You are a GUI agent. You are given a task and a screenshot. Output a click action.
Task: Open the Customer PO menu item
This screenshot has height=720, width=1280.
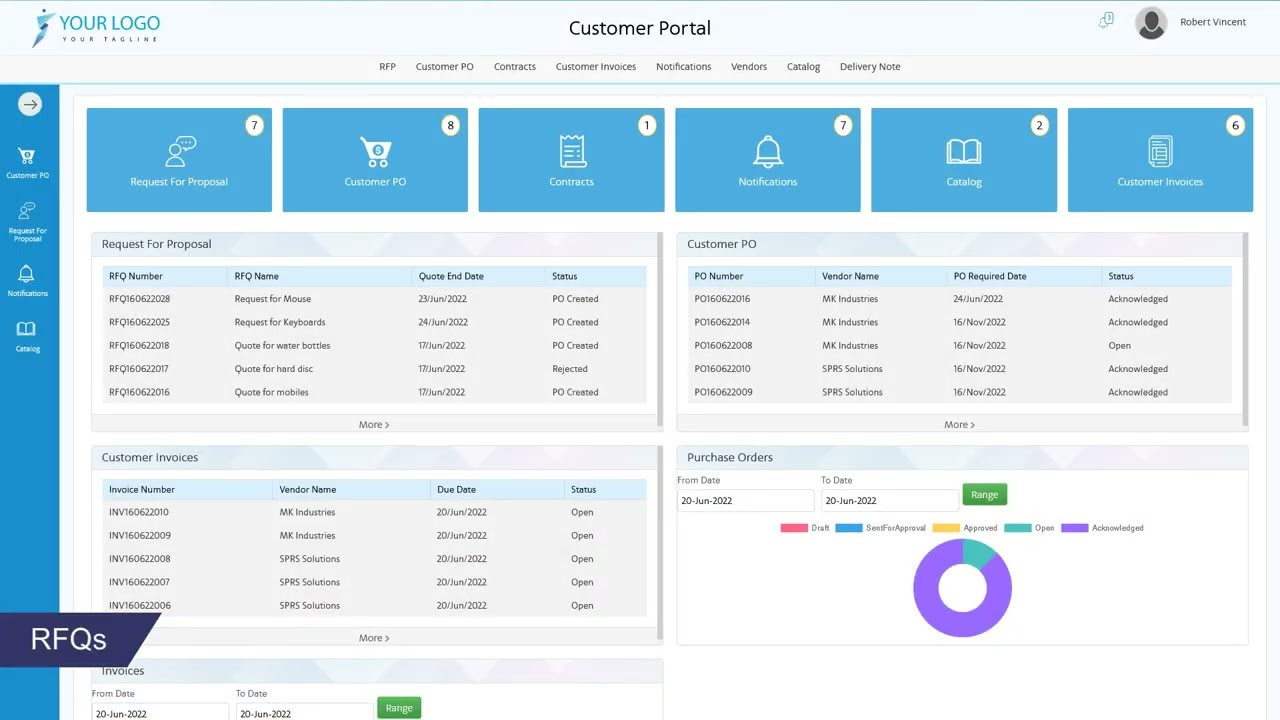[445, 67]
